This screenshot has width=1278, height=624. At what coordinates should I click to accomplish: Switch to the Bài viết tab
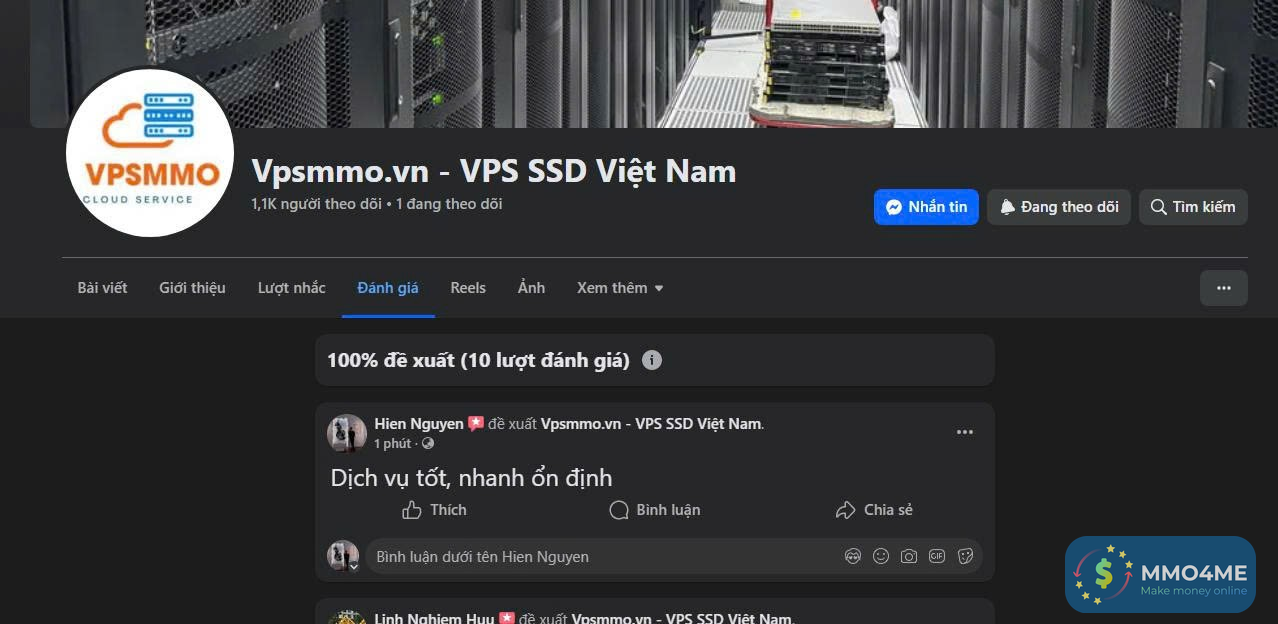point(103,288)
